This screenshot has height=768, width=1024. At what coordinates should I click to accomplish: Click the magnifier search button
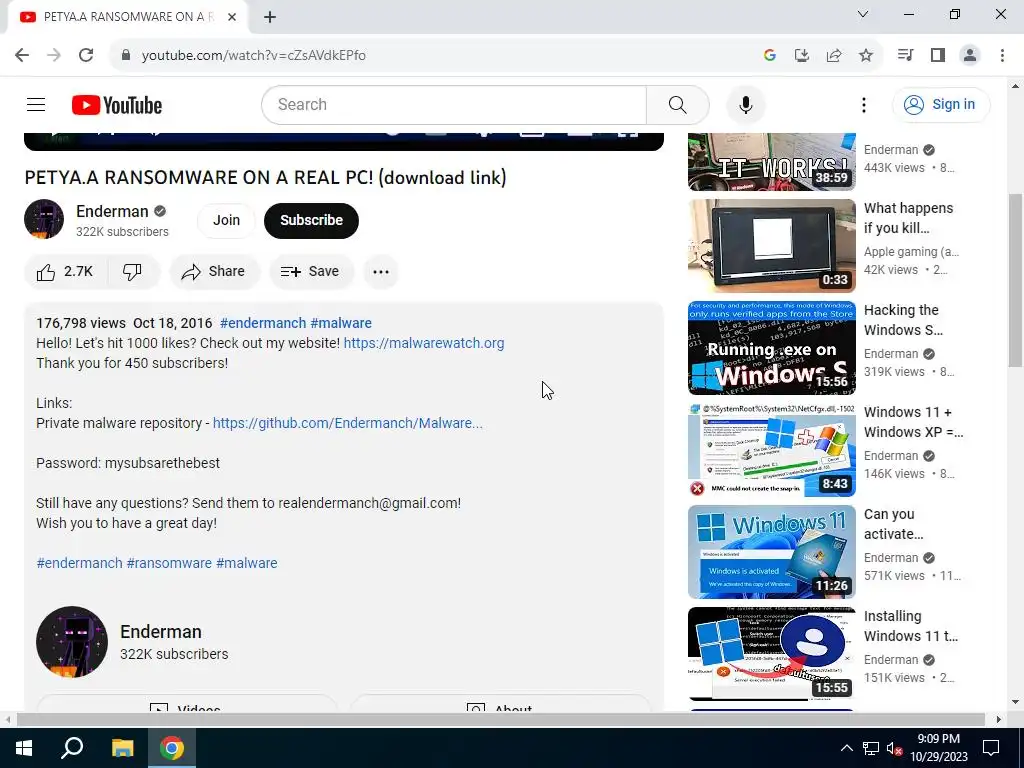[677, 104]
